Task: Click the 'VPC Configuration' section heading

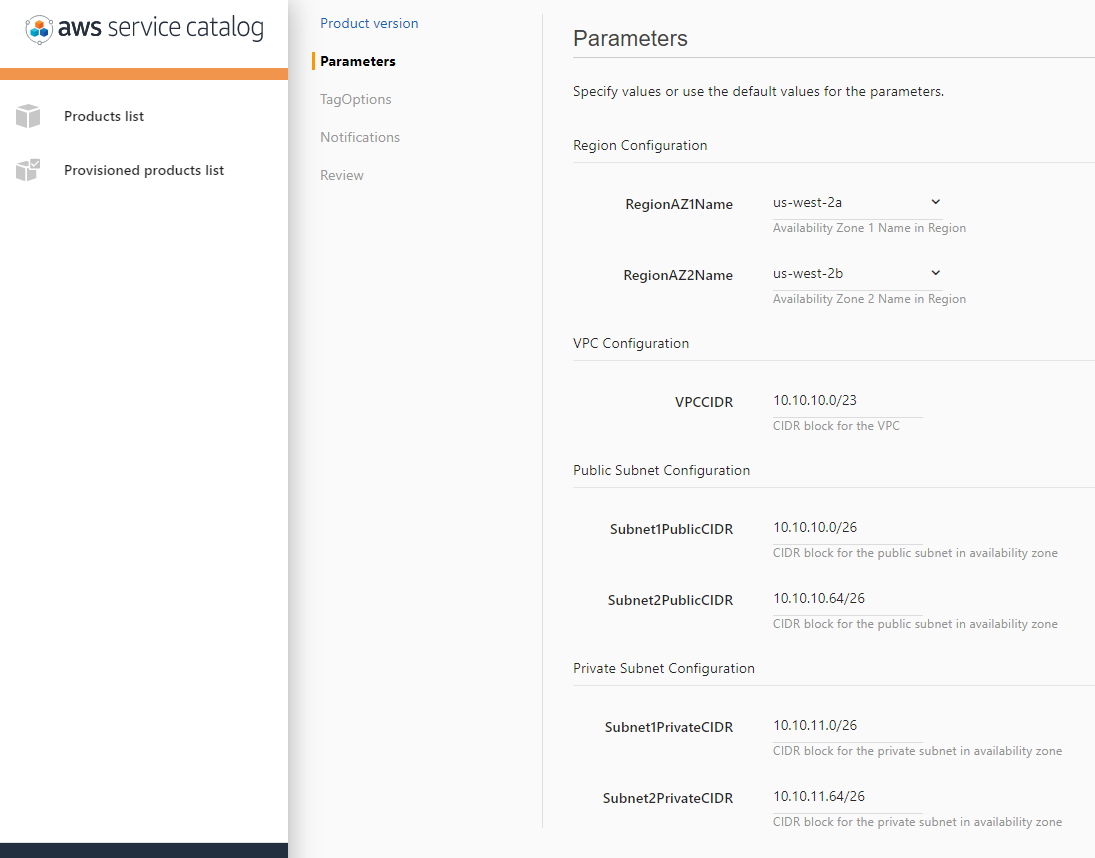Action: click(x=631, y=343)
